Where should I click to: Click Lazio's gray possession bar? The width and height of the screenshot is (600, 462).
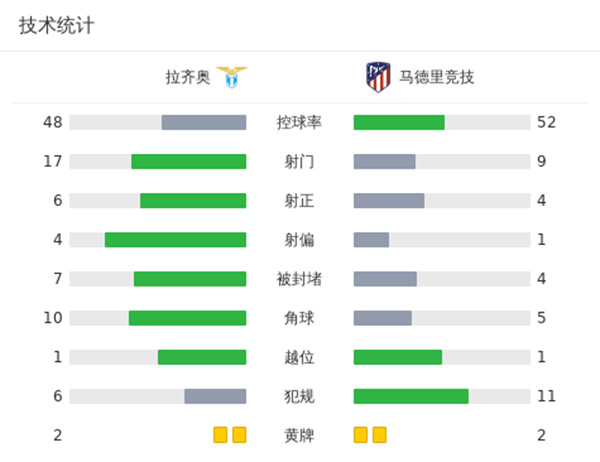204,122
